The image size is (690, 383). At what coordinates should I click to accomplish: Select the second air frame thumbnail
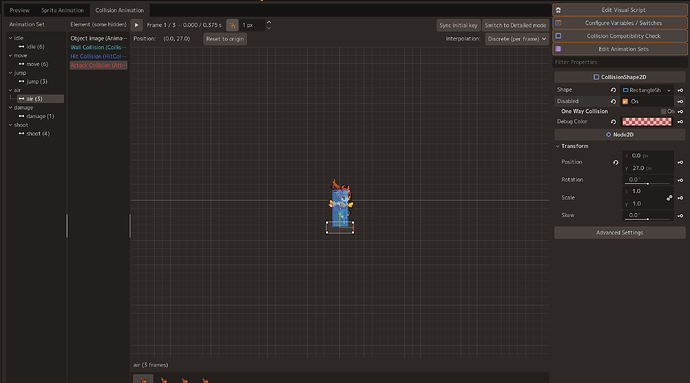164,379
